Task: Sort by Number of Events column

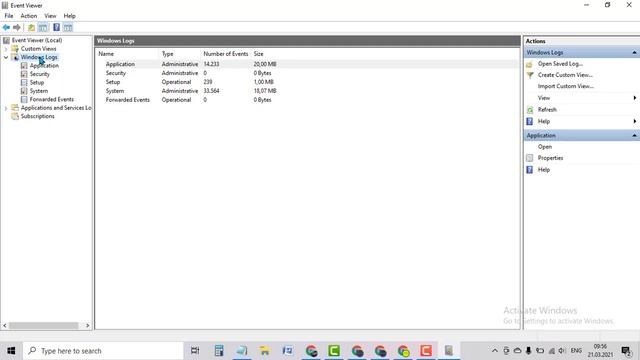Action: point(226,54)
